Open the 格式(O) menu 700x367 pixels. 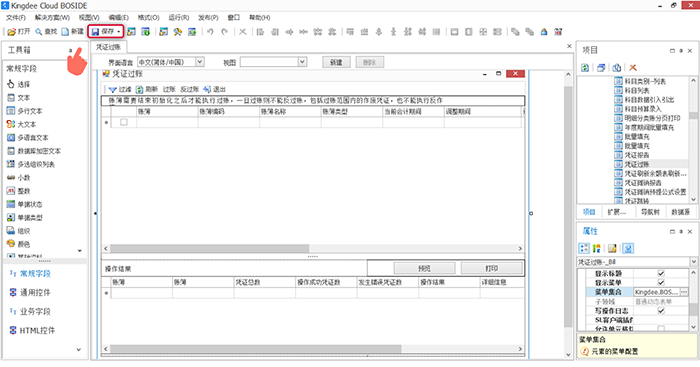click(148, 17)
